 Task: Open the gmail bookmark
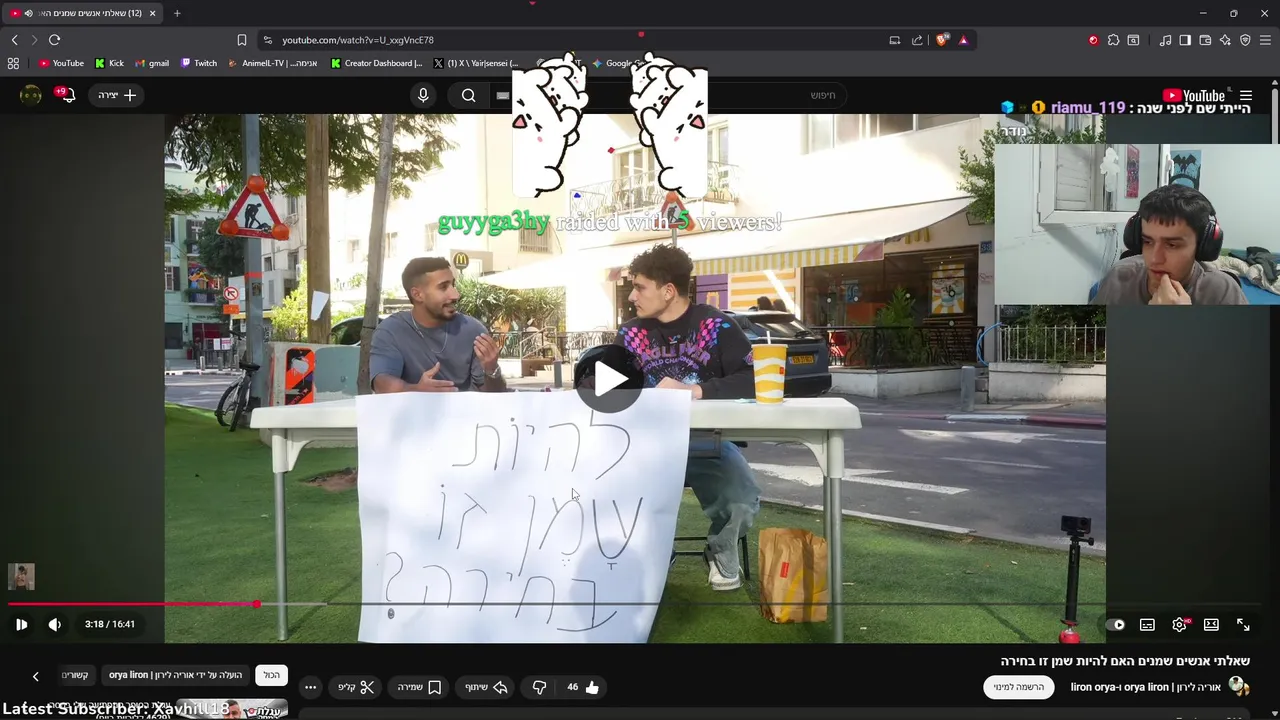click(152, 63)
